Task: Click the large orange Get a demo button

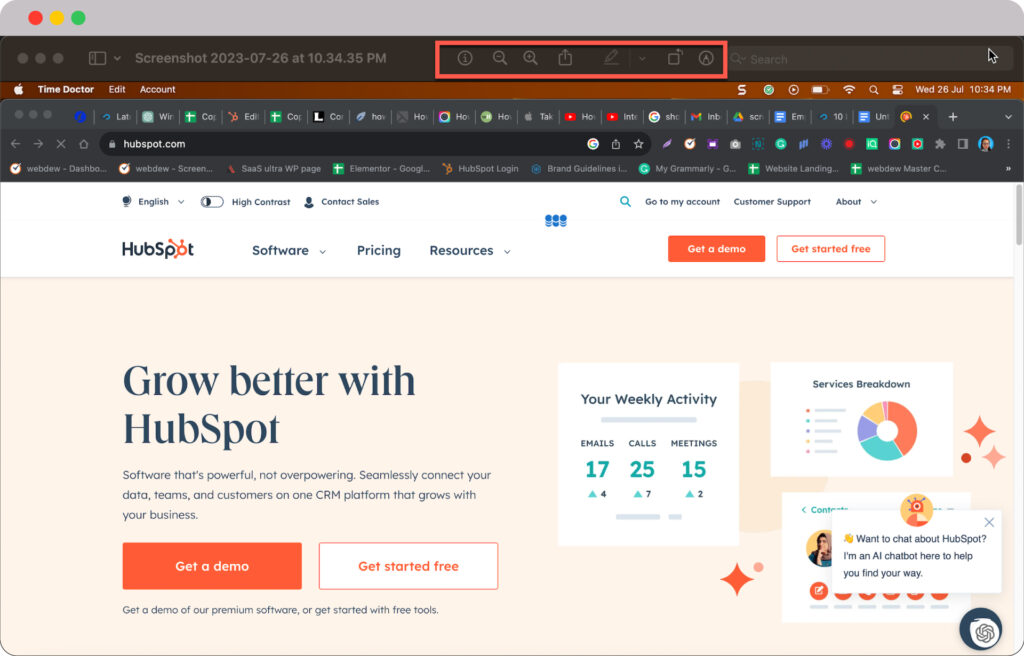Action: (212, 566)
